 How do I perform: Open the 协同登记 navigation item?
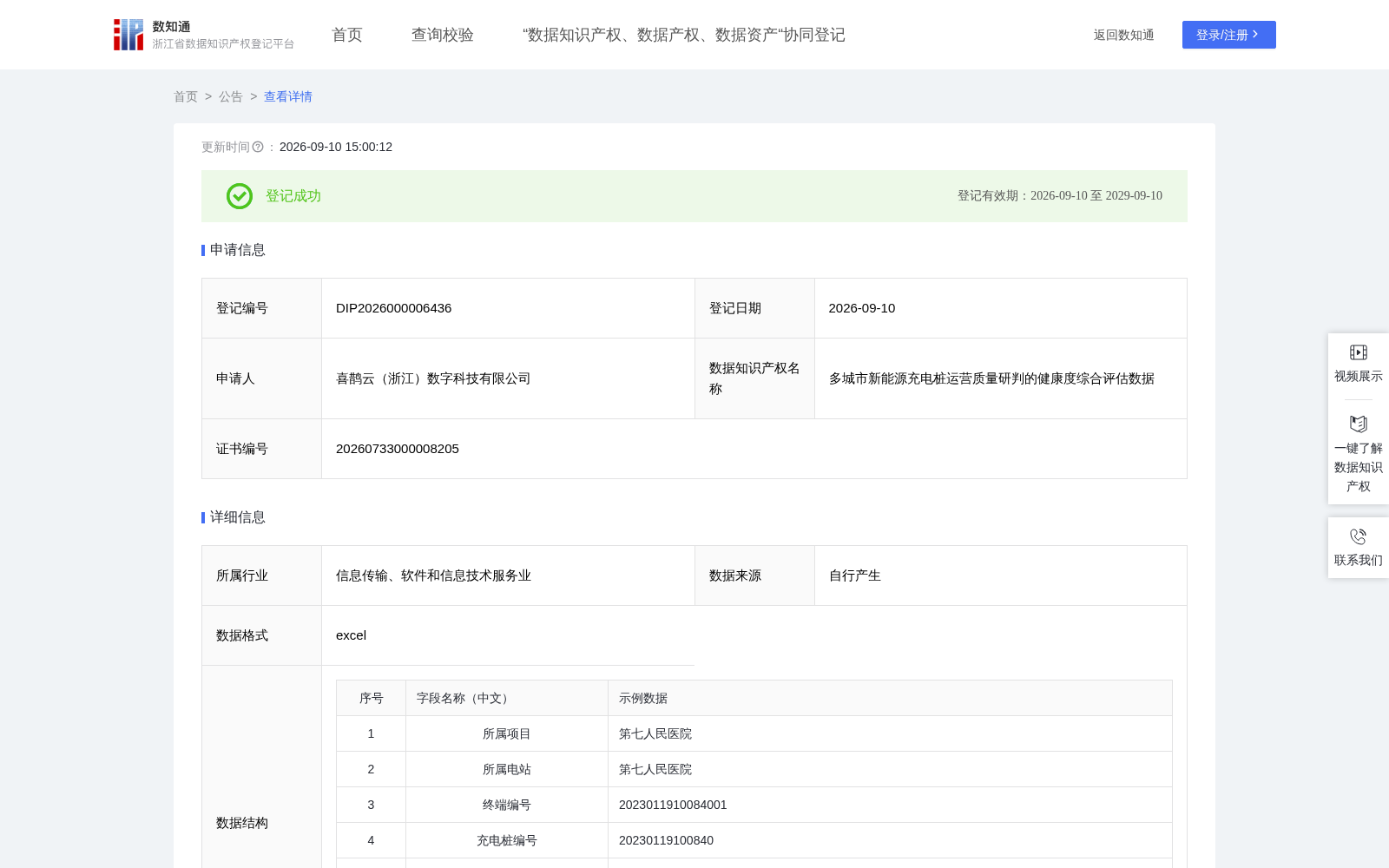point(684,35)
